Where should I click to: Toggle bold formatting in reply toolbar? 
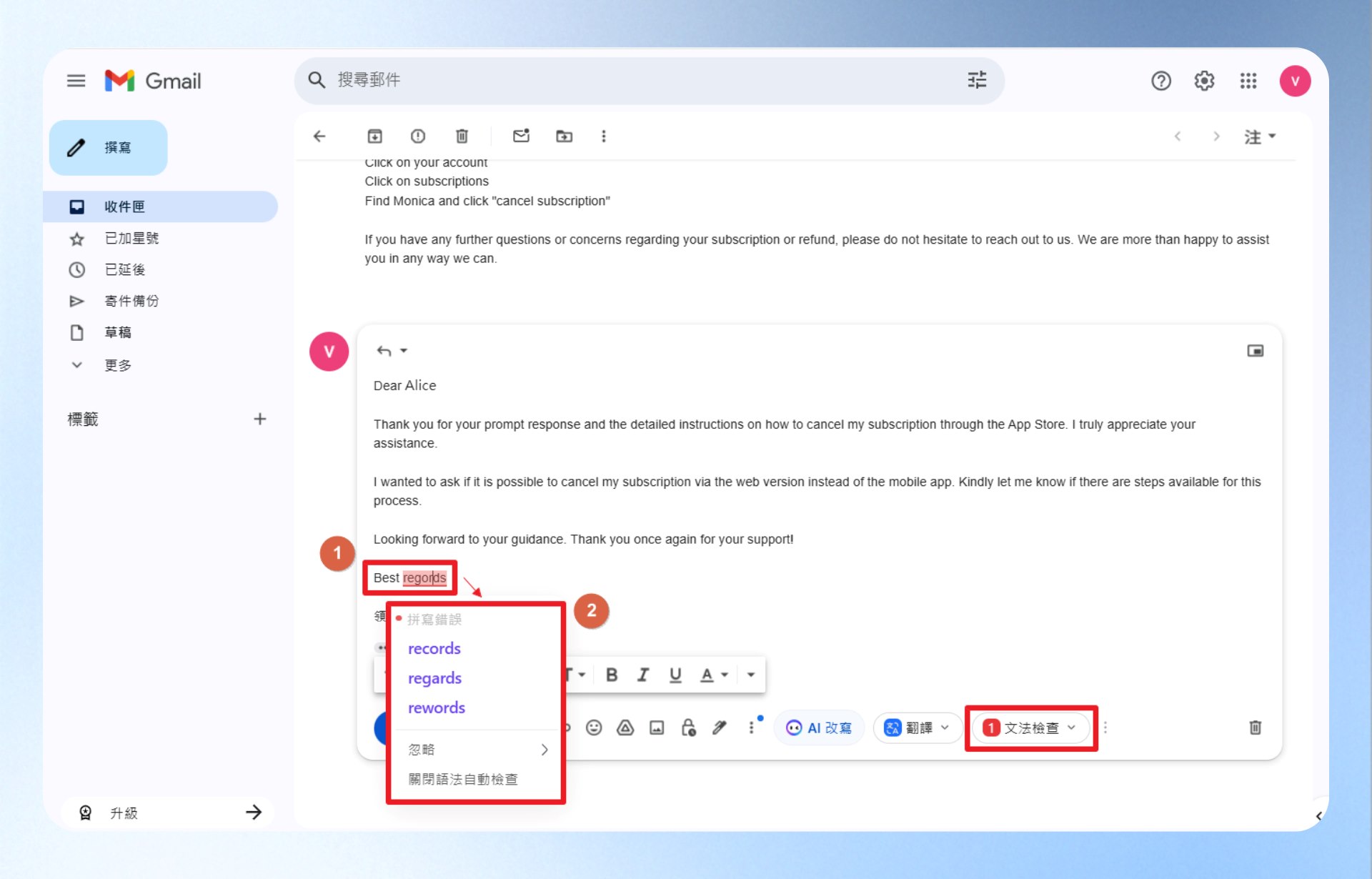pos(612,675)
